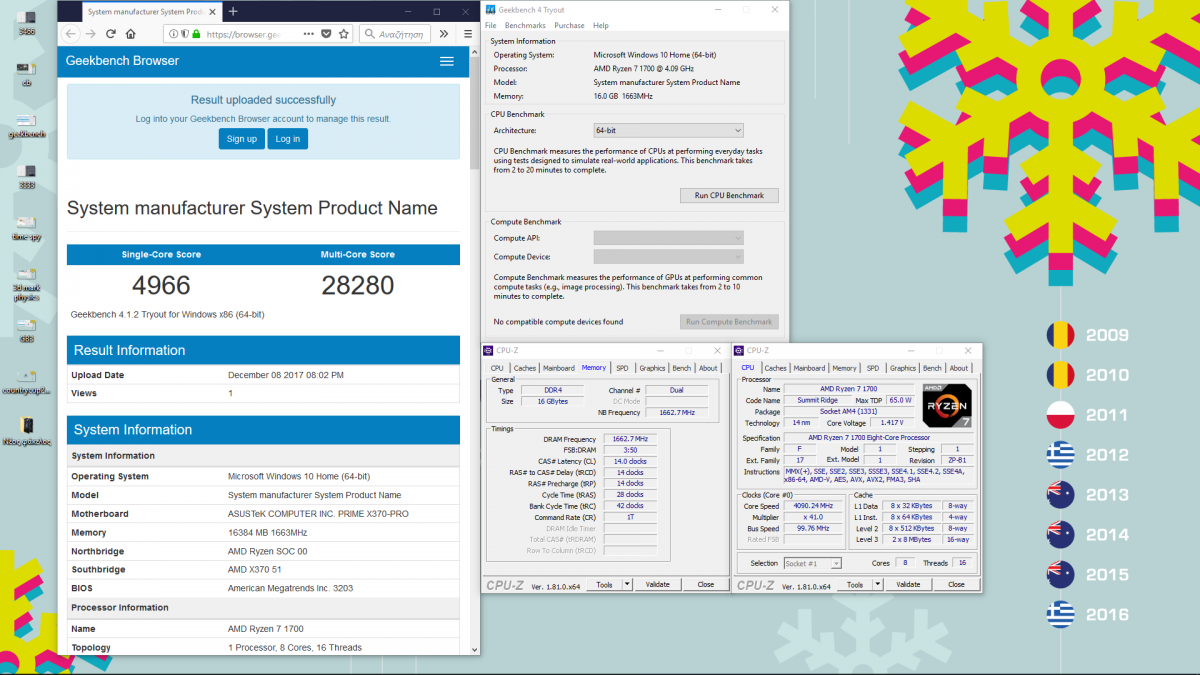Click Run Compute Benchmark button

coord(729,322)
